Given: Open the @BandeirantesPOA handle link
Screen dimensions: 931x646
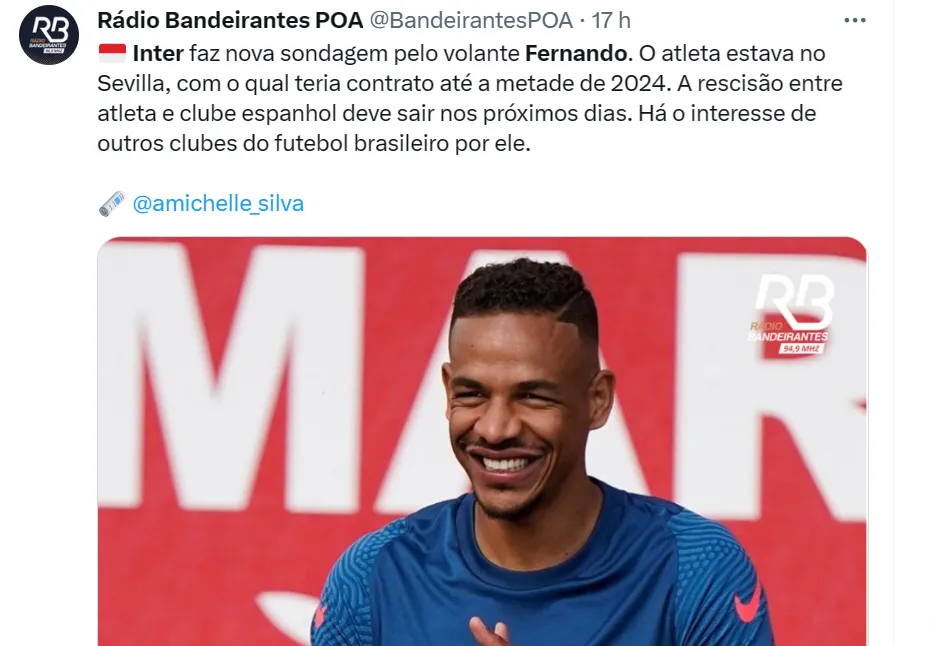Looking at the screenshot, I should tap(471, 21).
